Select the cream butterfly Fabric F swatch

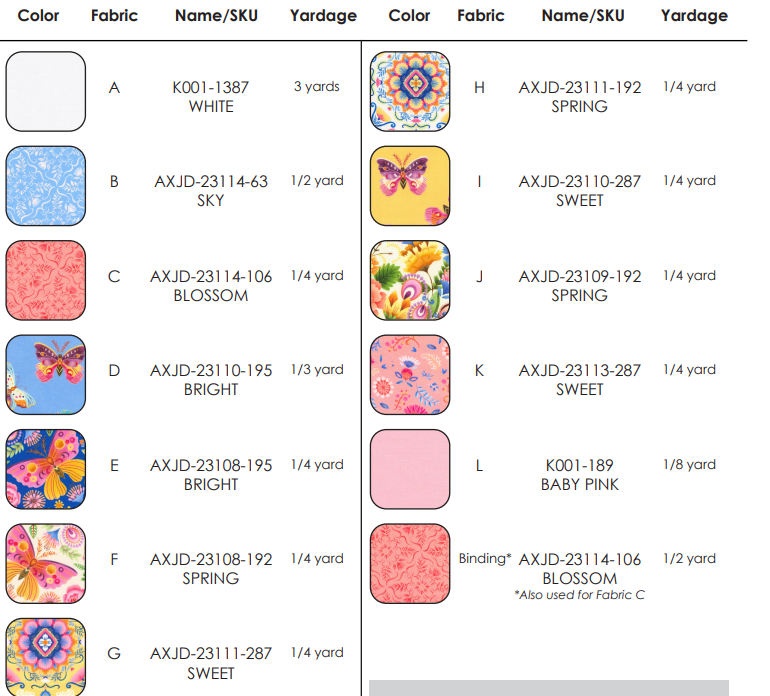click(46, 563)
